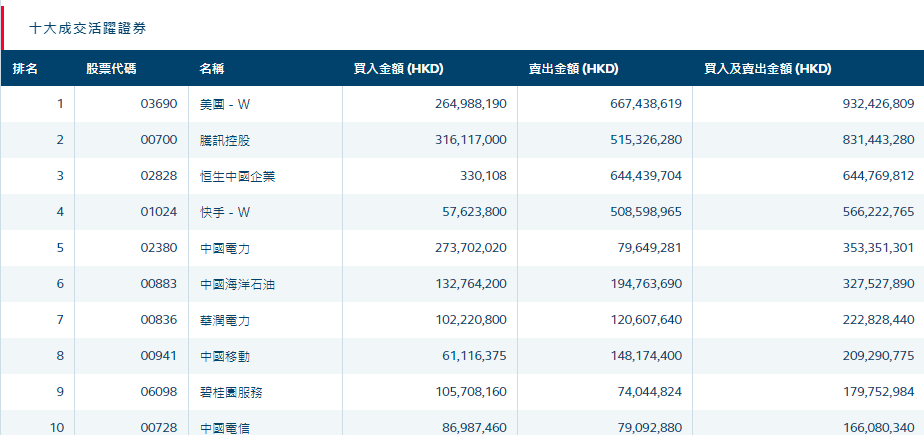
Task: Select sell amount 79,649,281
Action: (649, 248)
